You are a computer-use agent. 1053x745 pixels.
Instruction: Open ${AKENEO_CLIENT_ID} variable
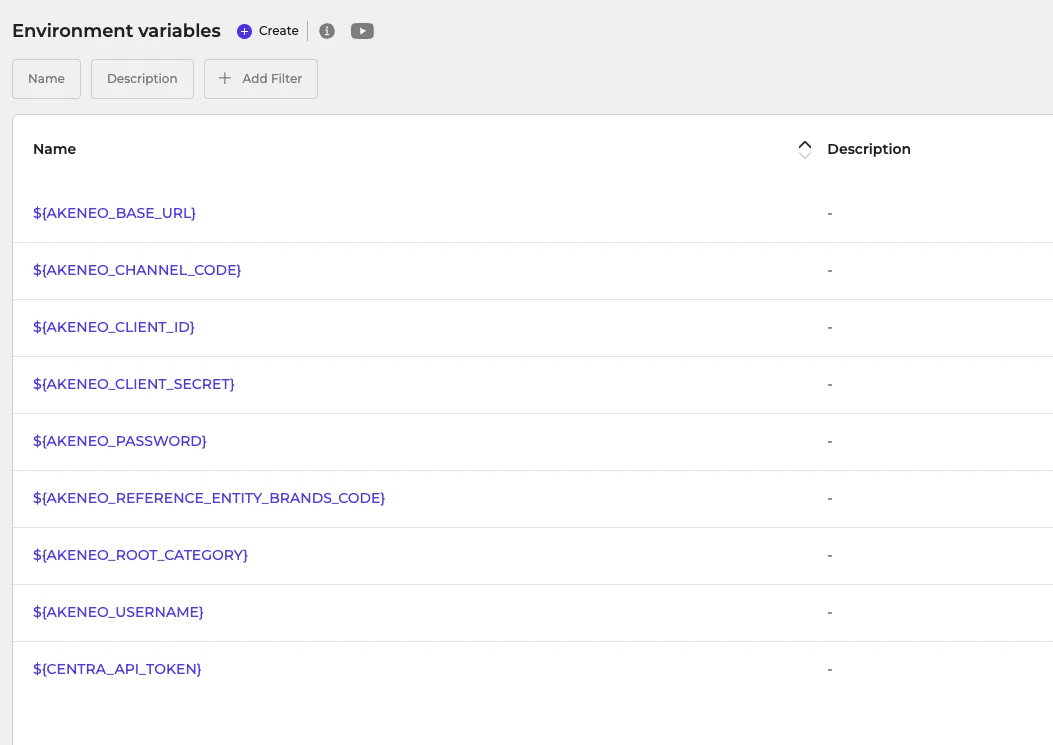113,327
